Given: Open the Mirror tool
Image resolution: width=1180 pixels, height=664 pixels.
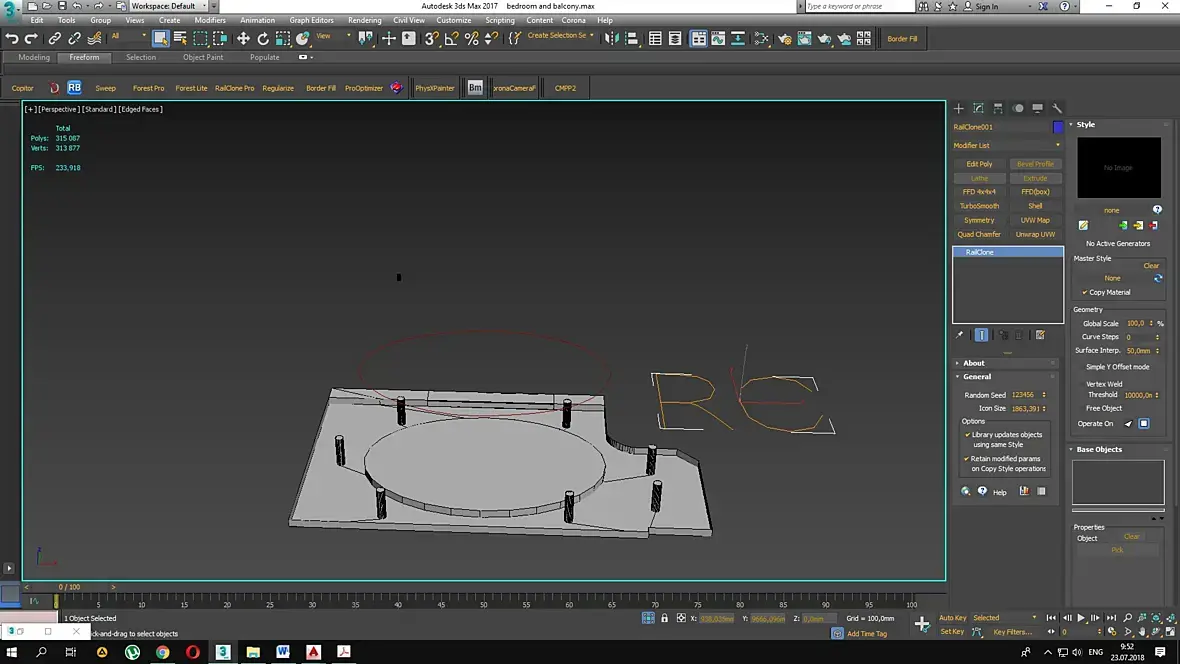Looking at the screenshot, I should [610, 38].
